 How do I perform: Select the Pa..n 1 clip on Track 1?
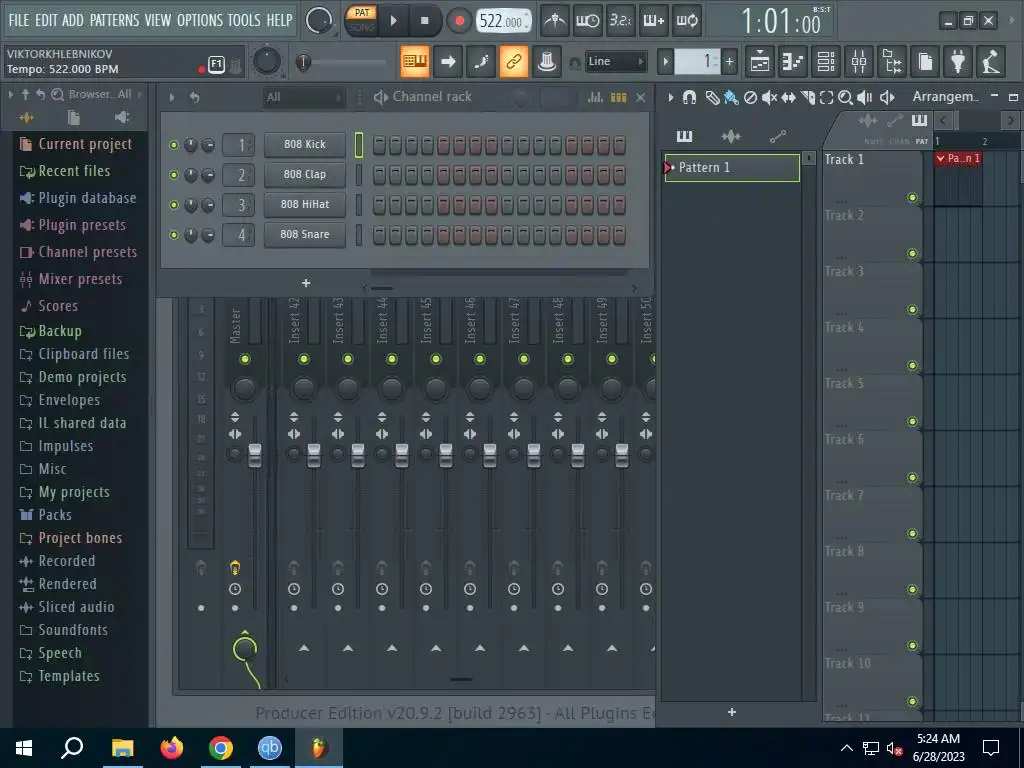(957, 159)
